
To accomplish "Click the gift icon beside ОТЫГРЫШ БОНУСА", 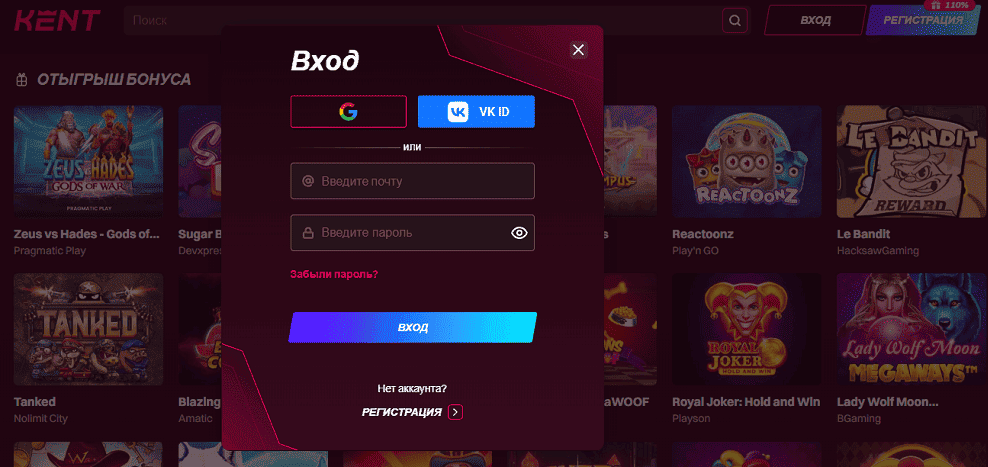I will [x=22, y=79].
